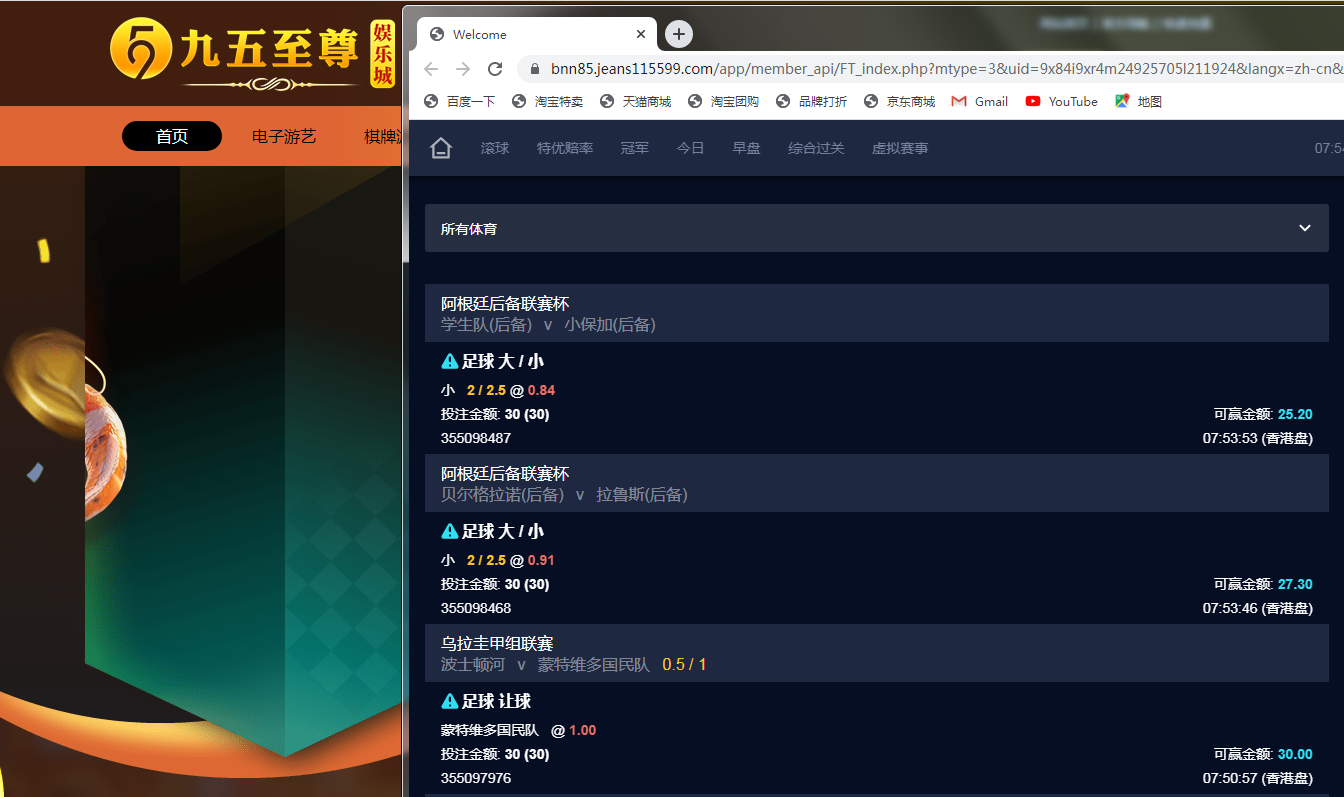Select the 早盘 menu item

(747, 148)
